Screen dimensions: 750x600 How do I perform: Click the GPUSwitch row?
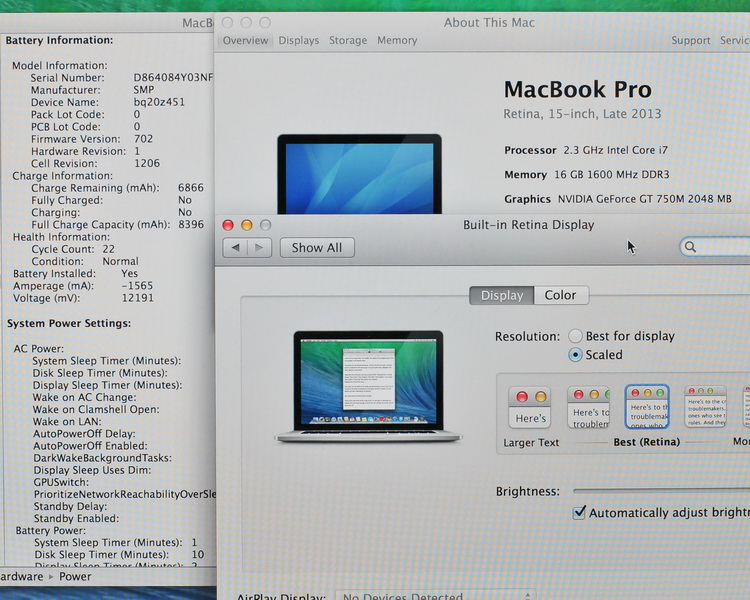(x=61, y=482)
